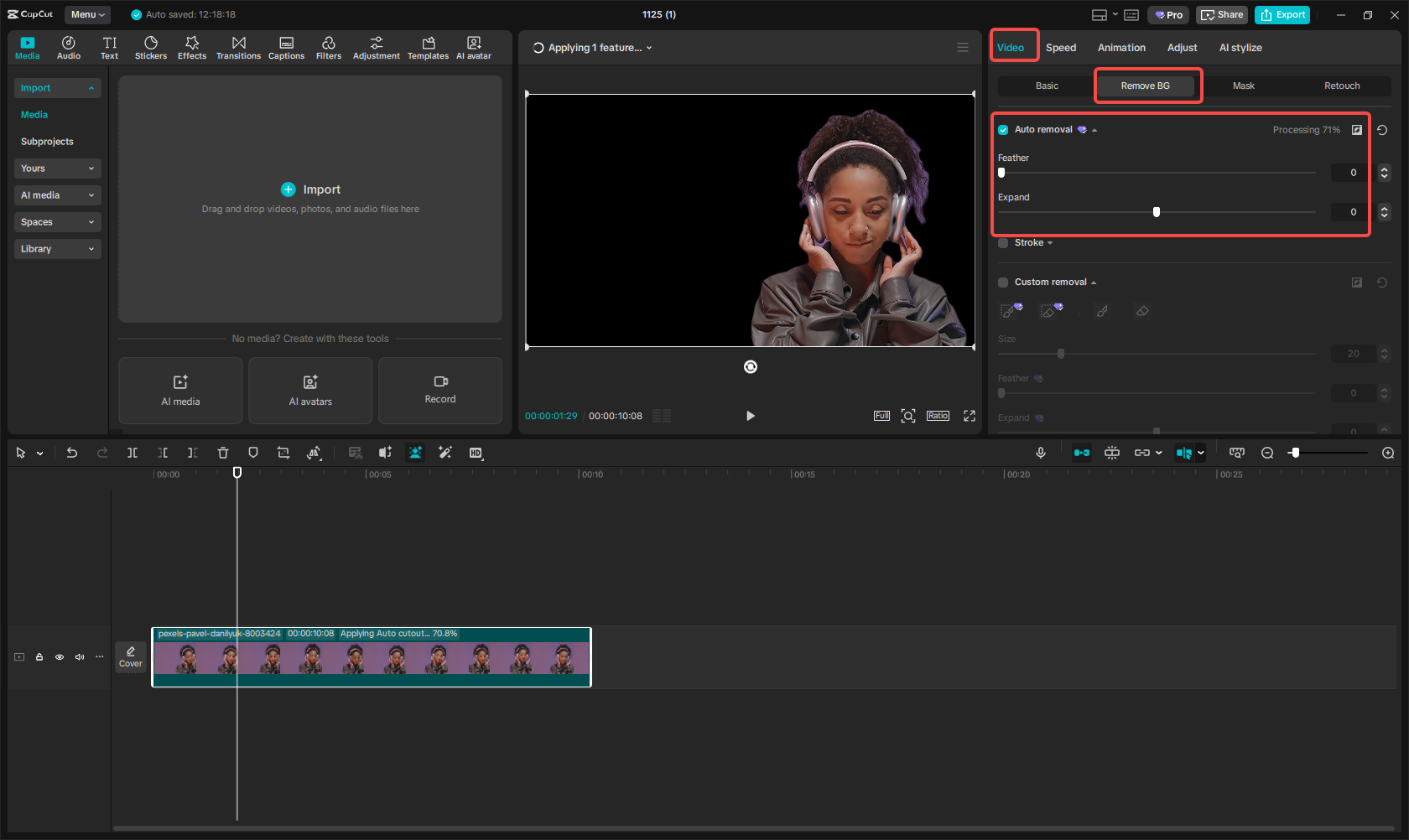Click the voiceover microphone icon

coord(1040,453)
